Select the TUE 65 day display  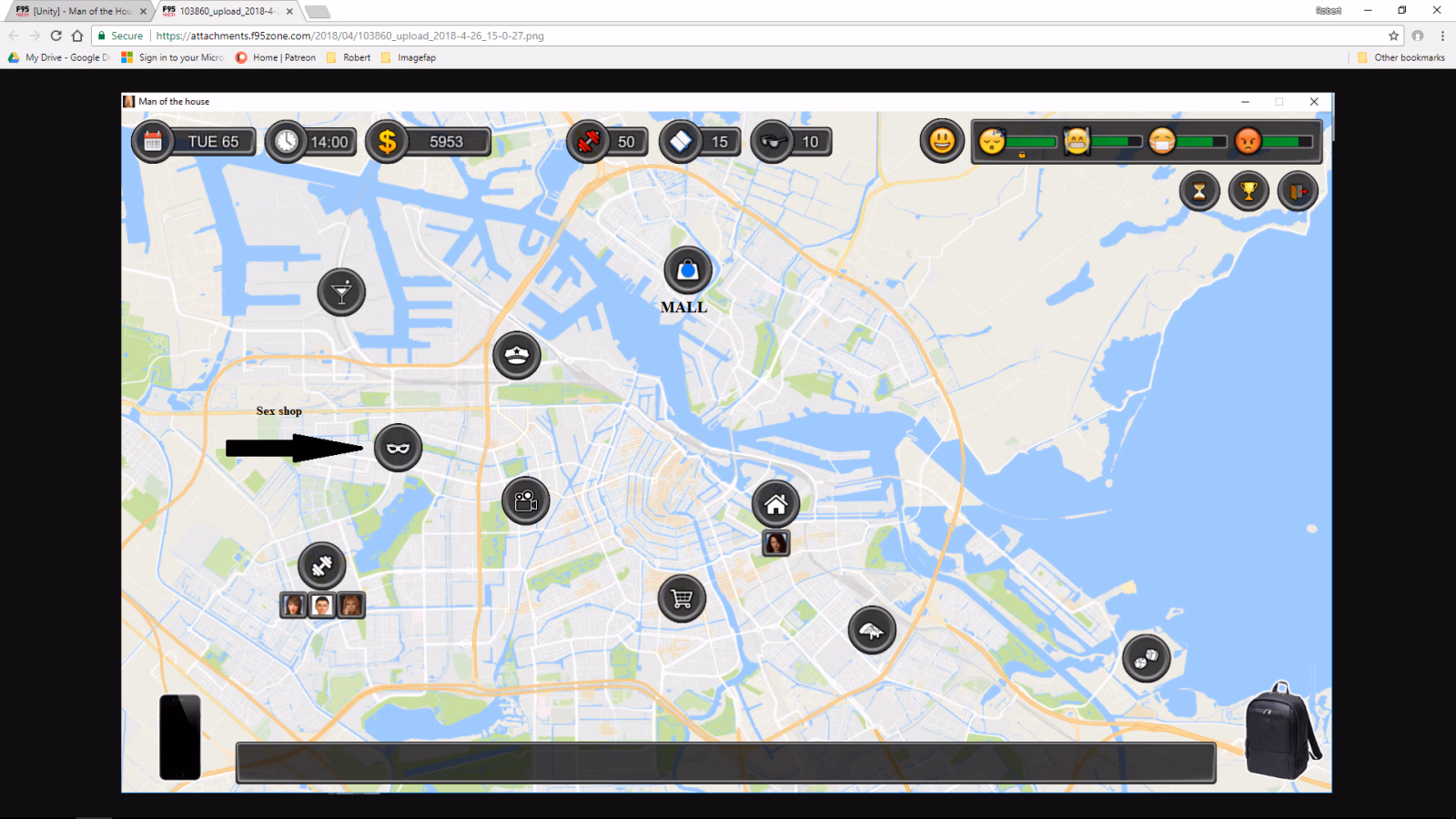[213, 142]
